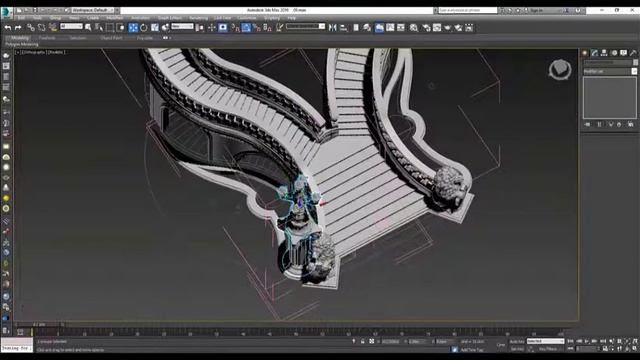Click the object color swatch
Screen dimensions: 640x360
coord(636,62)
